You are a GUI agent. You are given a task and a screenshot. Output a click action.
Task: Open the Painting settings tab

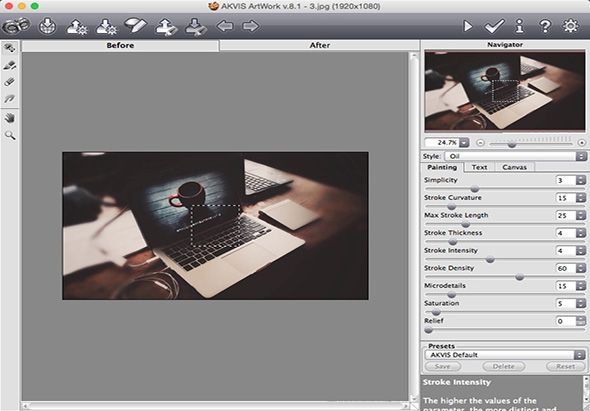(442, 167)
